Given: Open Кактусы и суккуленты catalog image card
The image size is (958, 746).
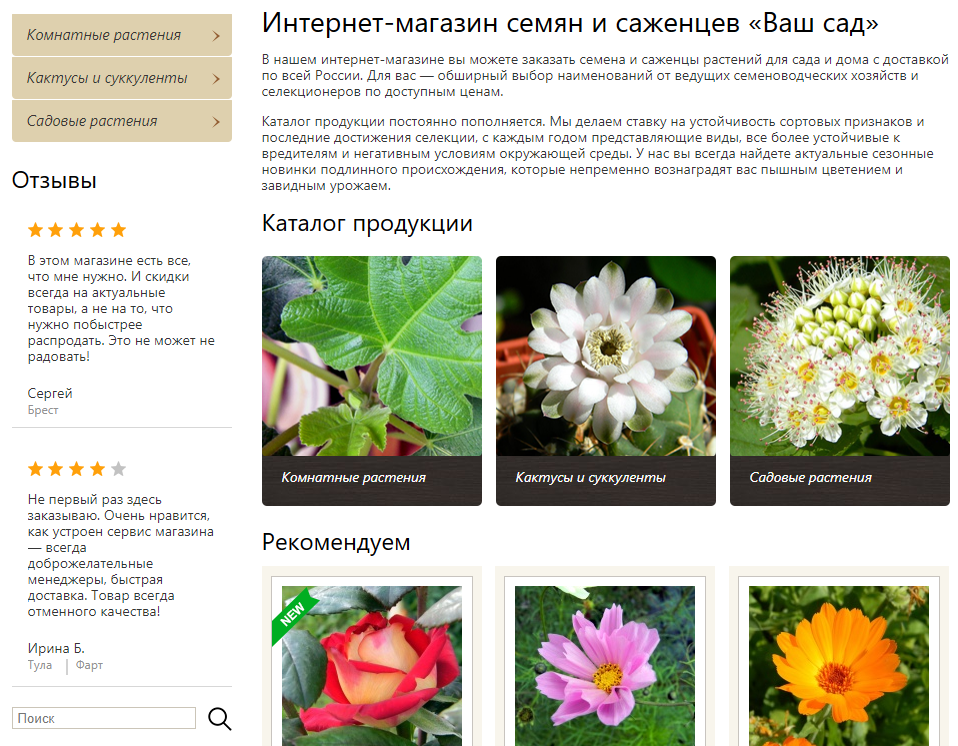Looking at the screenshot, I should pyautogui.click(x=606, y=380).
